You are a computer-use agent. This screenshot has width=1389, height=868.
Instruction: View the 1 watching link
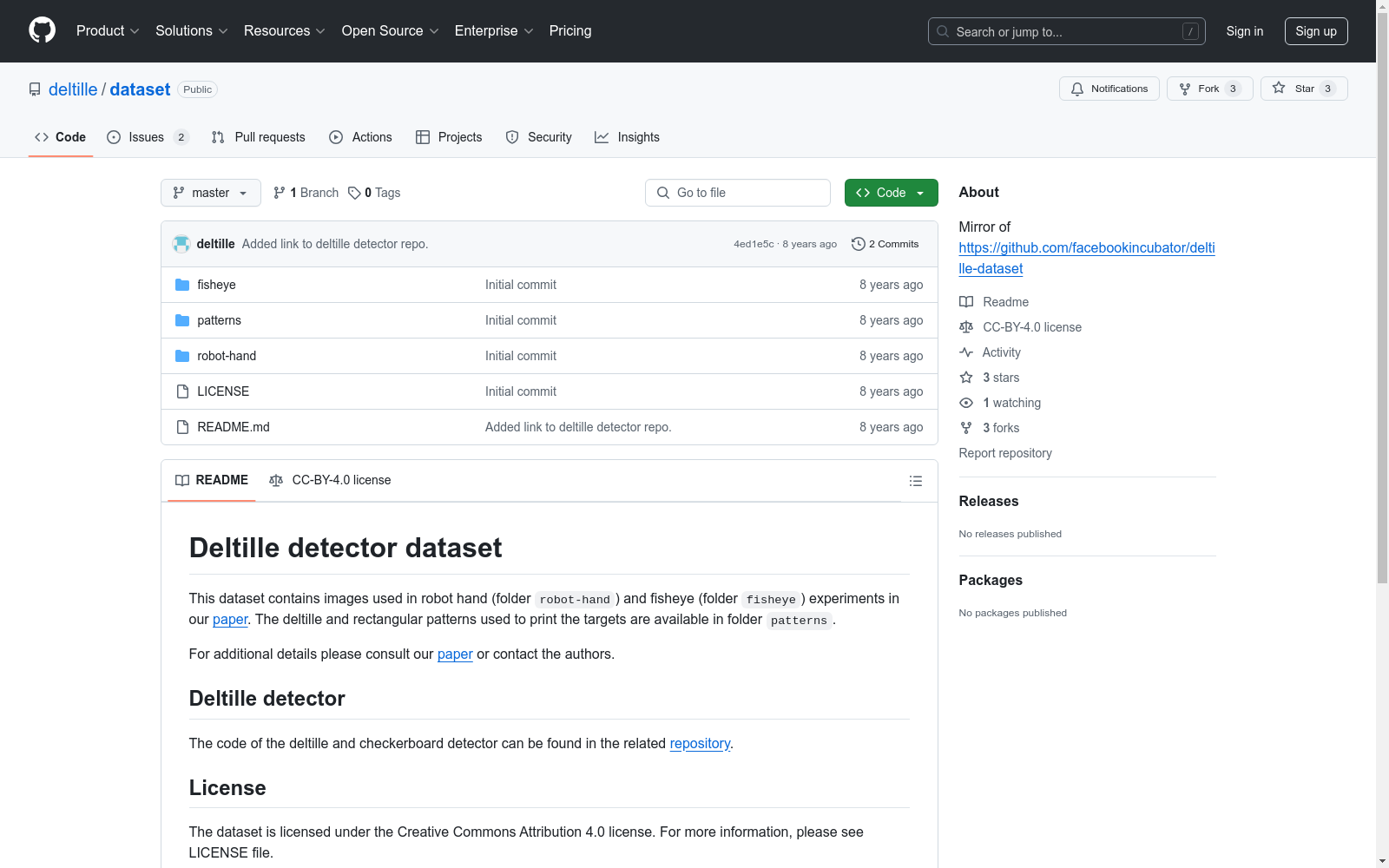(1000, 403)
